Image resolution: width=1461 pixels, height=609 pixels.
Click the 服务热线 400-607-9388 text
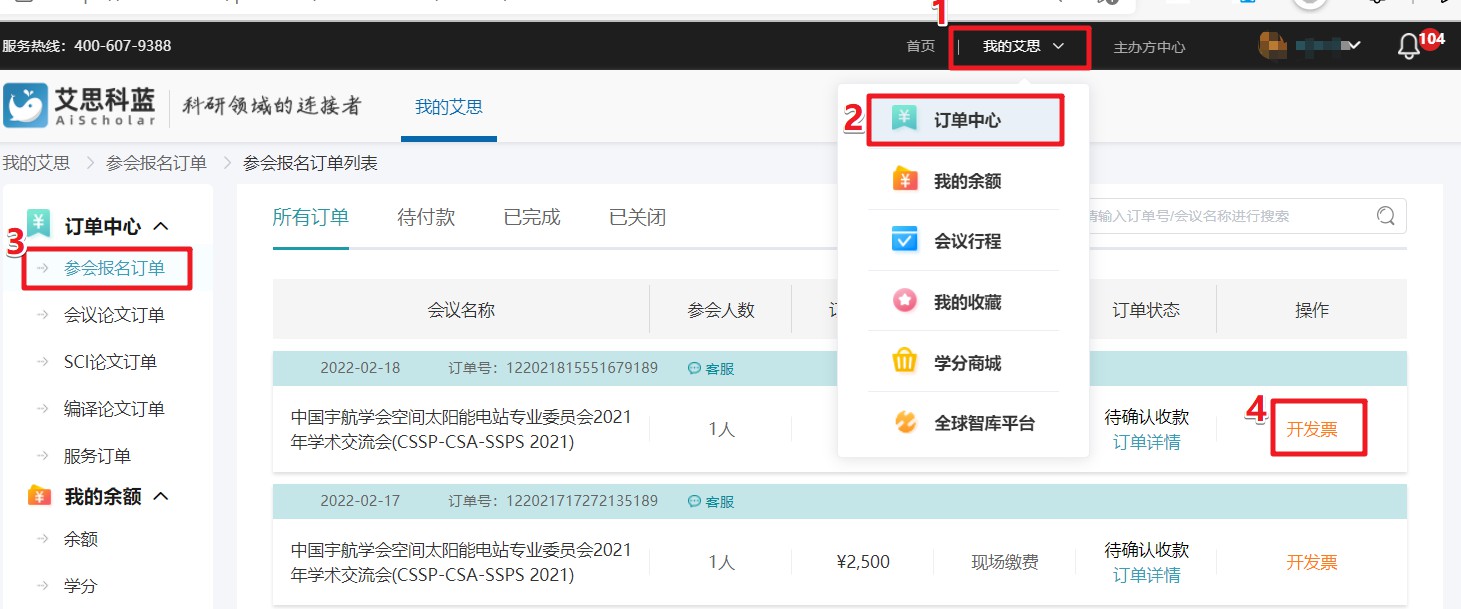click(87, 46)
